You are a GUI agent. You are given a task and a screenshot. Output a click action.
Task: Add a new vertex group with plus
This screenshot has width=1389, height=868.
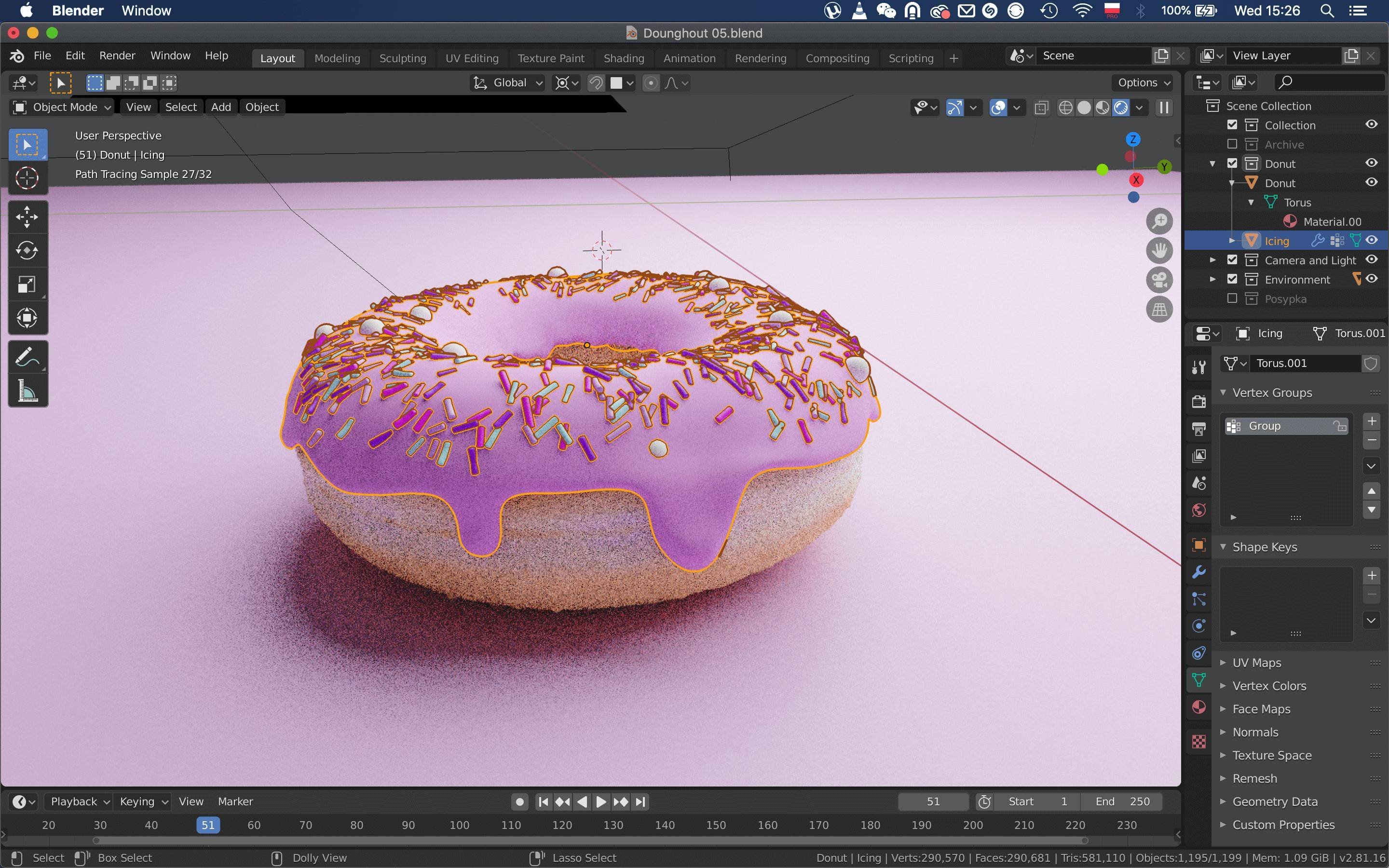[1371, 421]
